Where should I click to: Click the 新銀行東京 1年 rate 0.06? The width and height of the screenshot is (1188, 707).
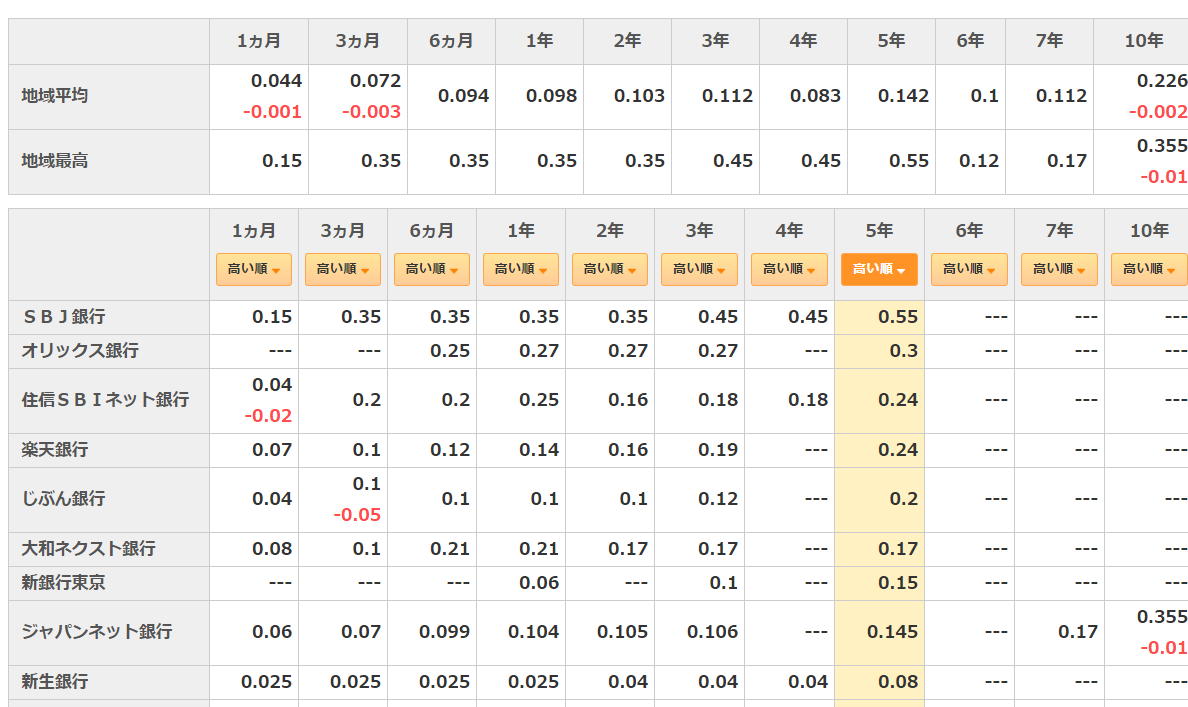coord(539,583)
